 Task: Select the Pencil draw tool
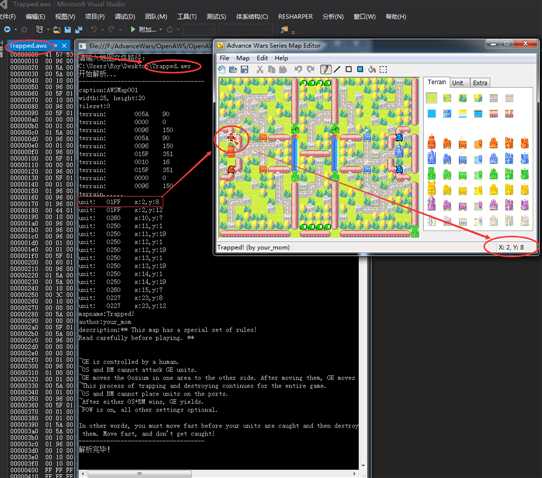point(325,69)
